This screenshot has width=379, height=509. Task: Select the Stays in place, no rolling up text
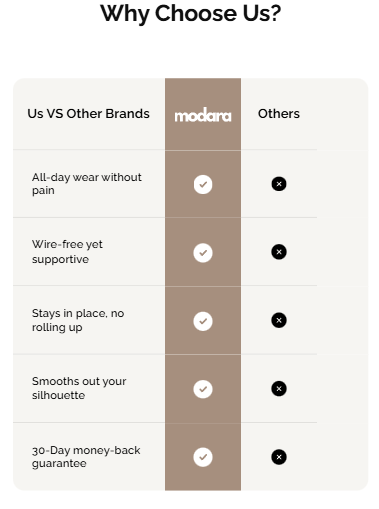coord(78,320)
